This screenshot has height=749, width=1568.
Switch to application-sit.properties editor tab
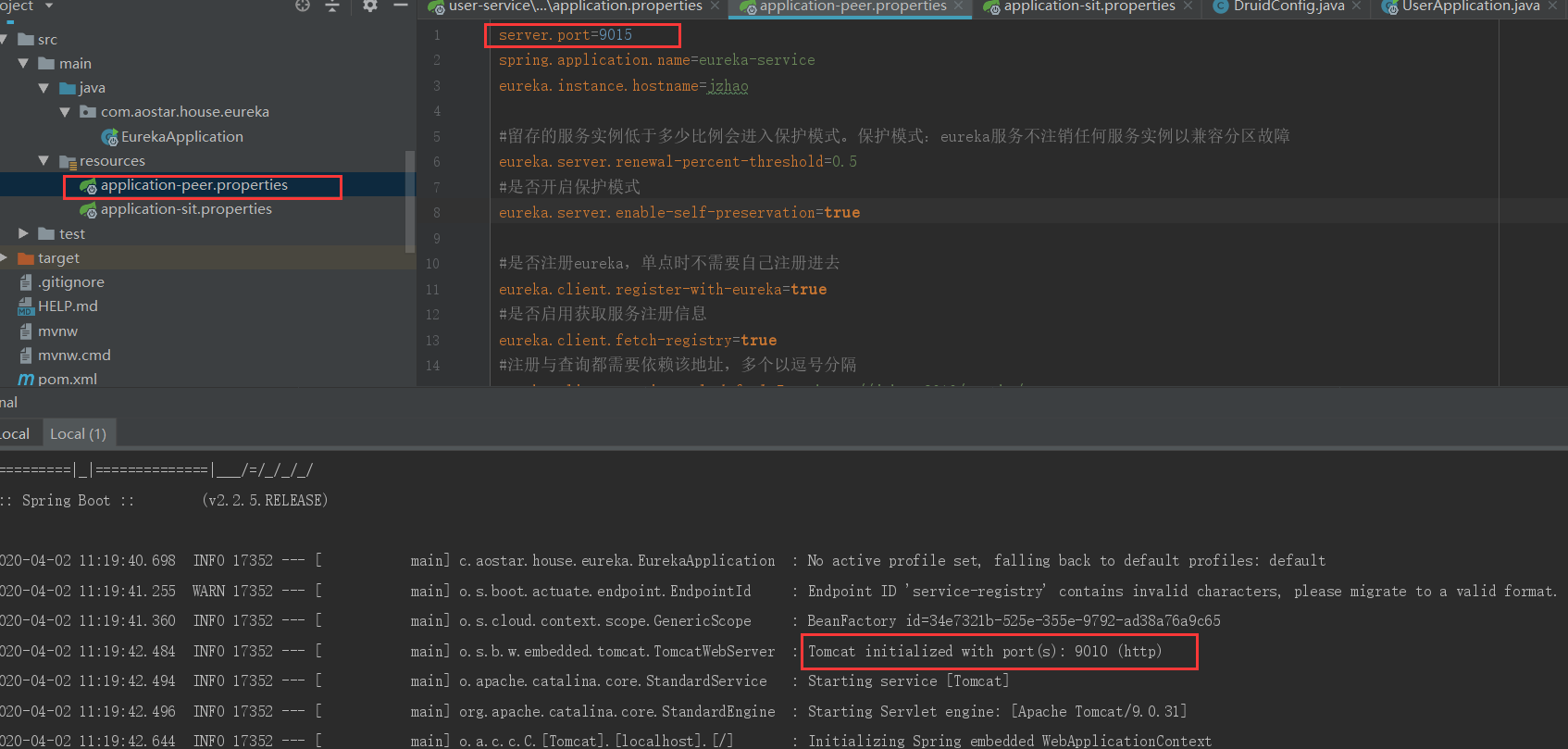click(1089, 6)
